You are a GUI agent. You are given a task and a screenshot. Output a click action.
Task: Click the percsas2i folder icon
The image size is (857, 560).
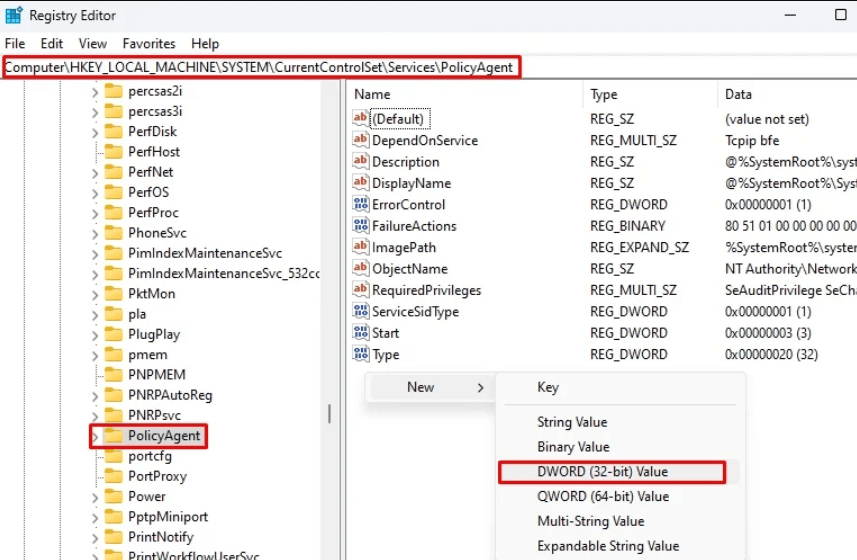point(113,91)
